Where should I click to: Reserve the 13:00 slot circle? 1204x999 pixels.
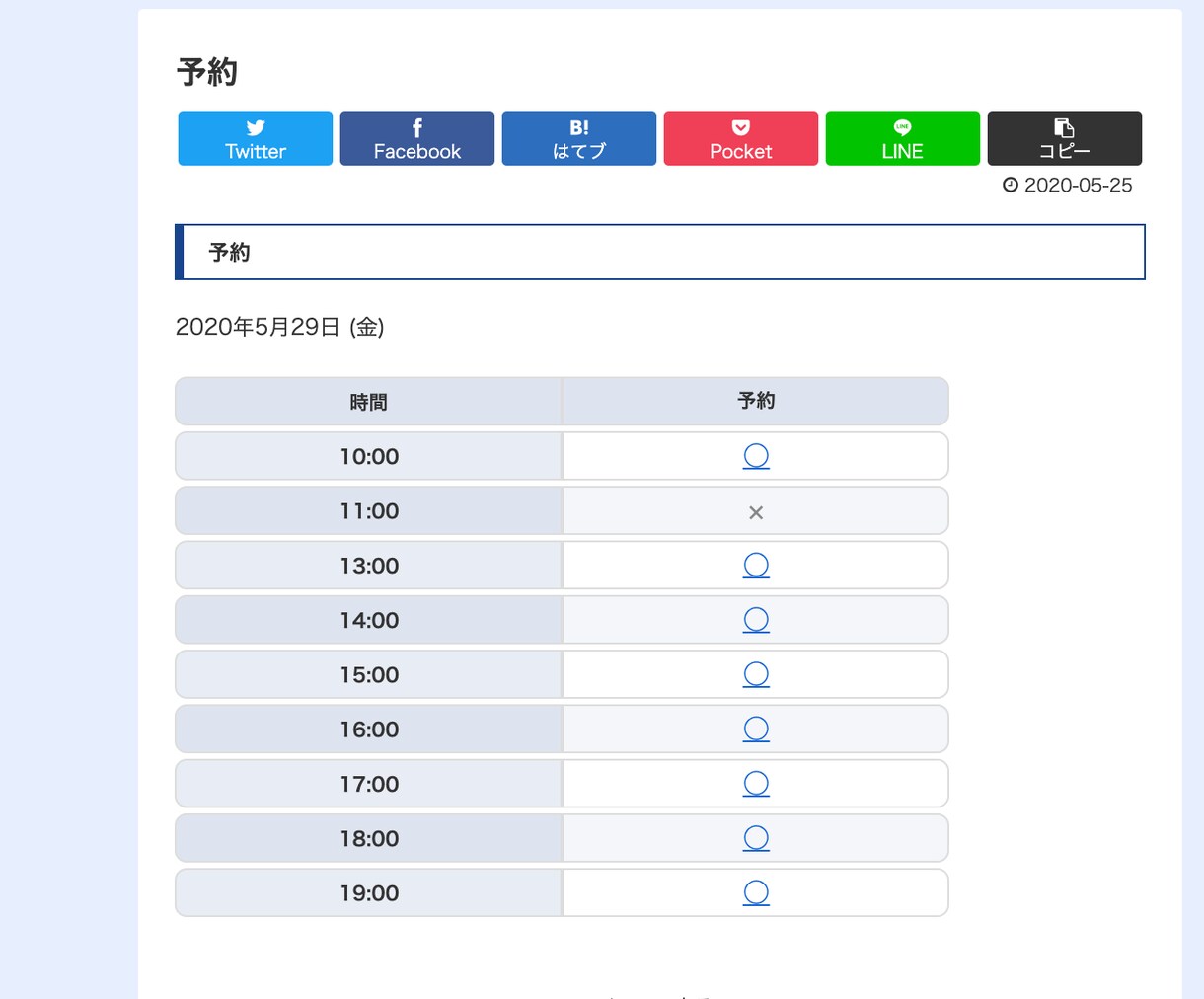(756, 566)
